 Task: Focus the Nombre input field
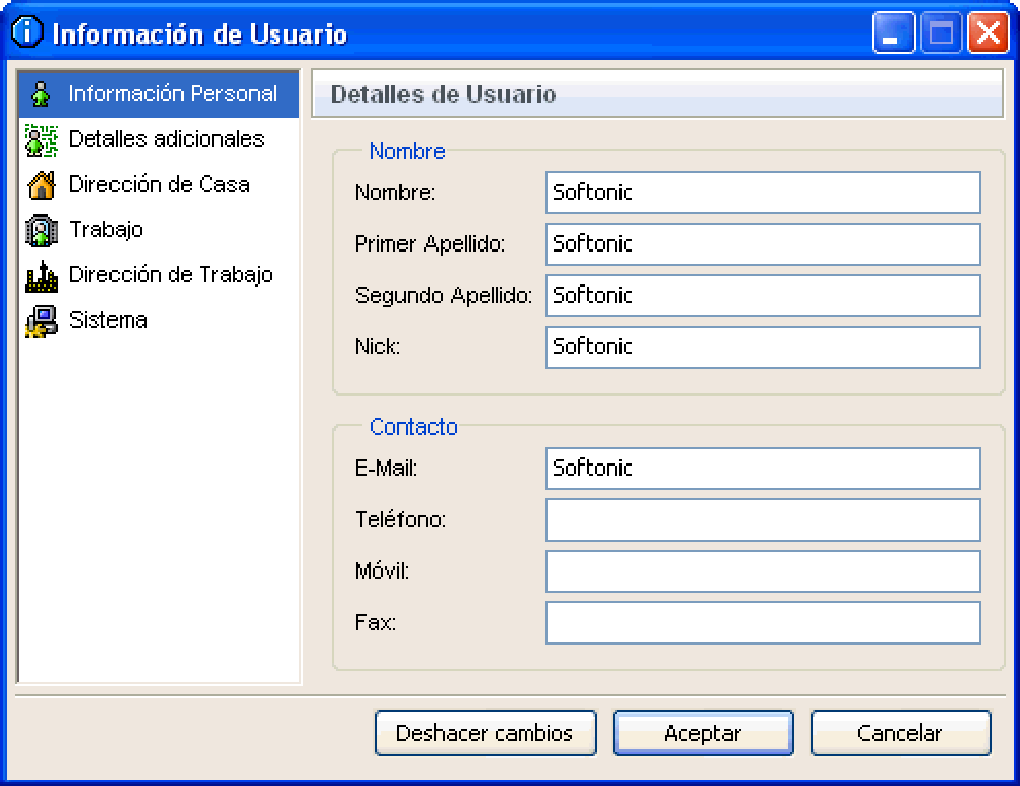click(x=762, y=193)
